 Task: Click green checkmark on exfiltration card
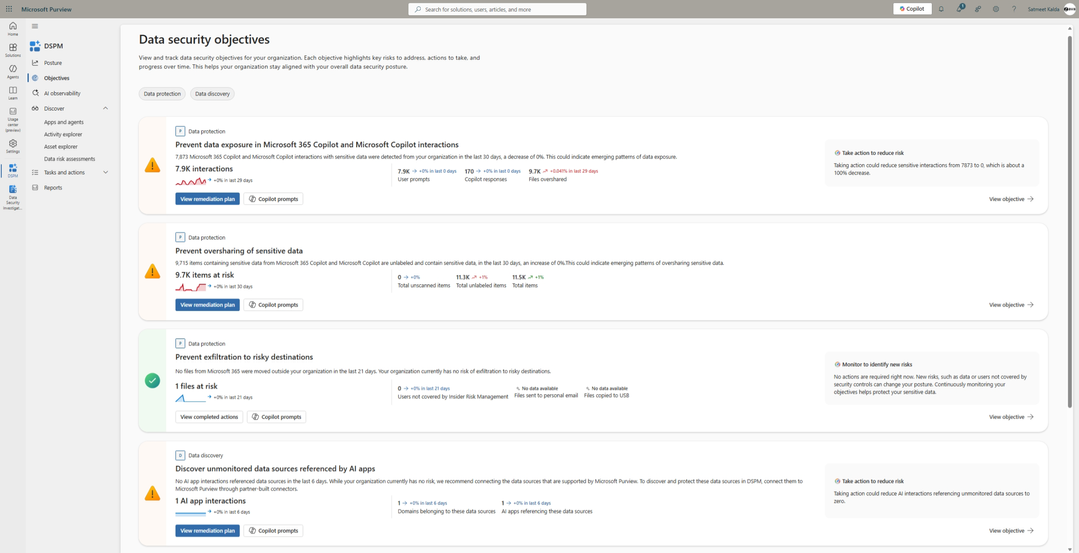click(152, 380)
